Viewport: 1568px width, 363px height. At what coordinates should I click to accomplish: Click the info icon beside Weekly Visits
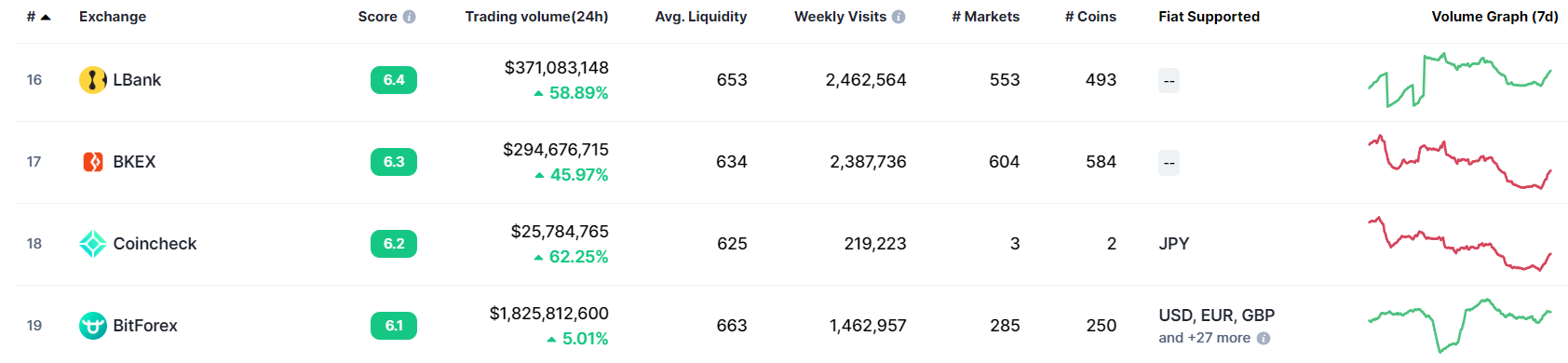(x=899, y=17)
